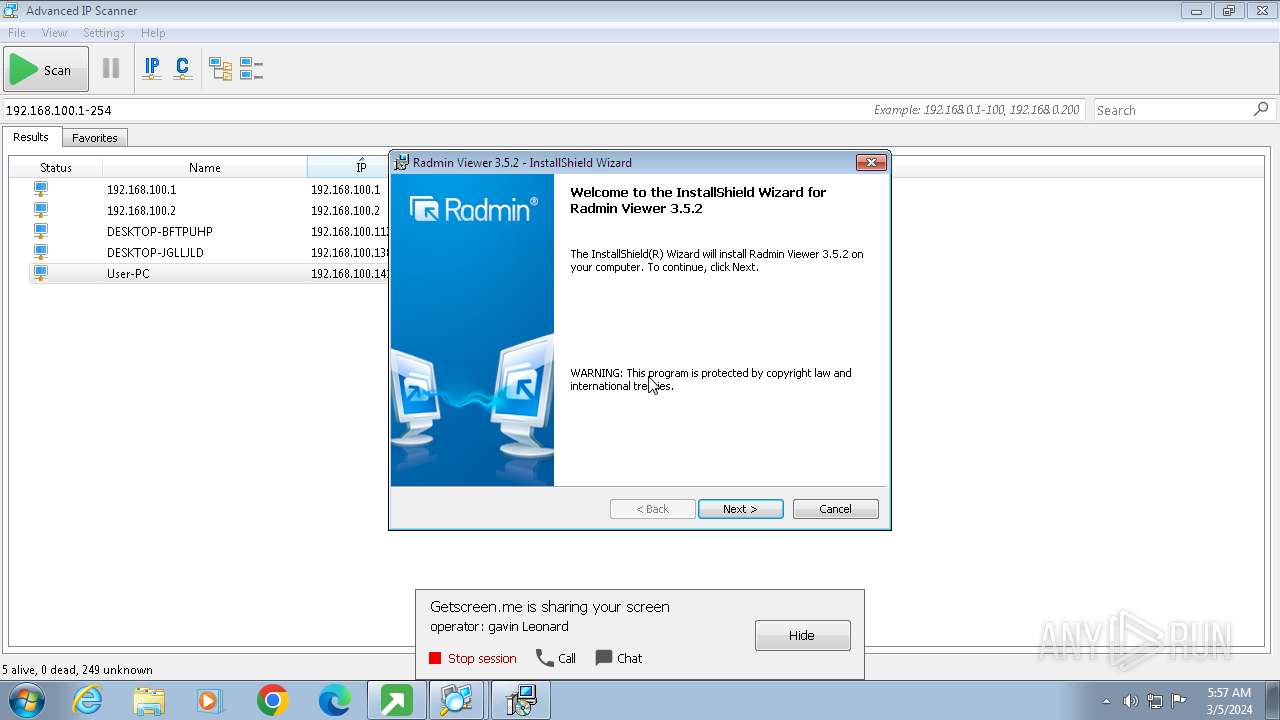Stop the Getscreen.me session
The height and width of the screenshot is (720, 1280).
(x=472, y=658)
